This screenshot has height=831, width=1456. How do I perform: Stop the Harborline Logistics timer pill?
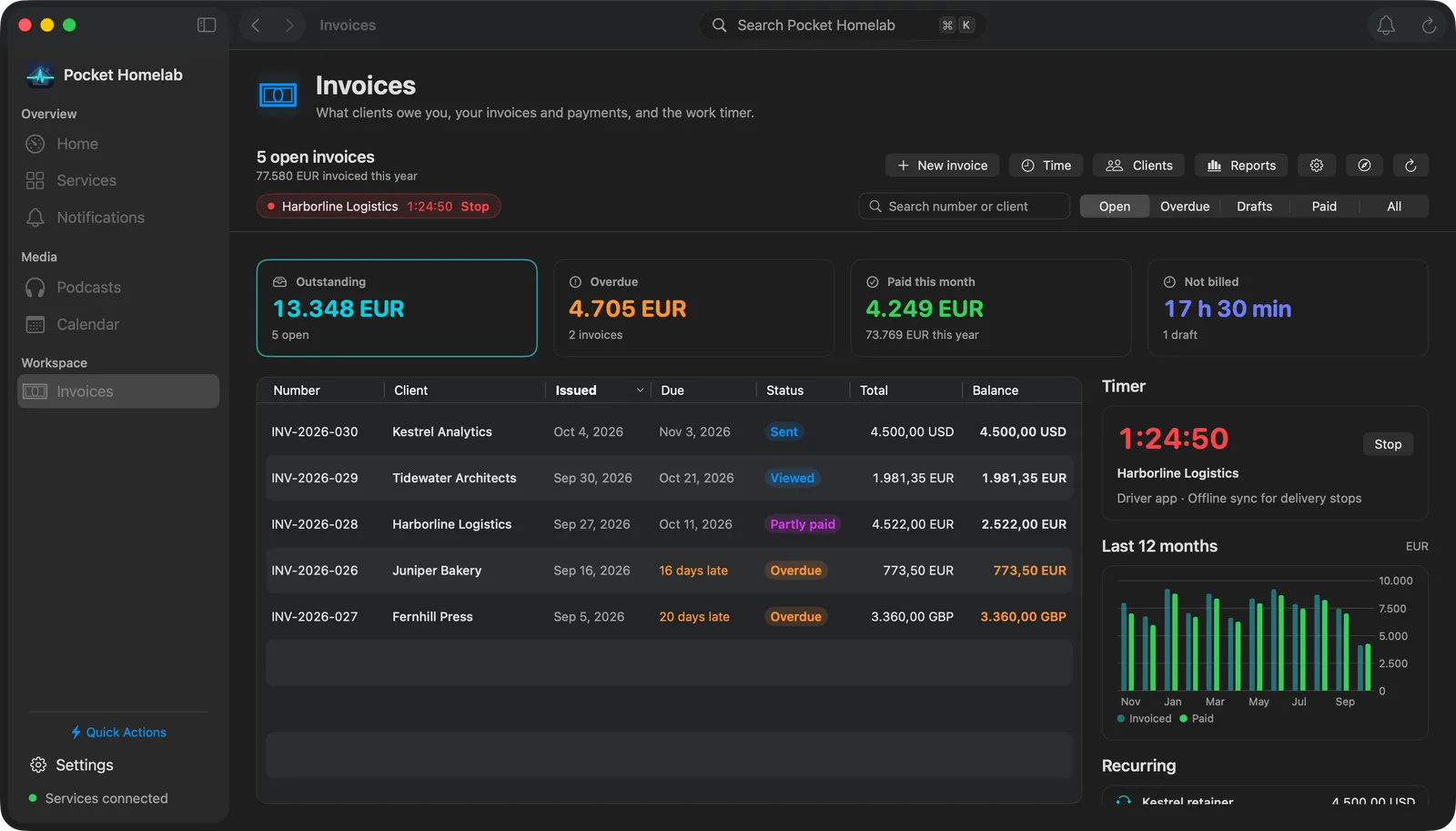tap(475, 207)
